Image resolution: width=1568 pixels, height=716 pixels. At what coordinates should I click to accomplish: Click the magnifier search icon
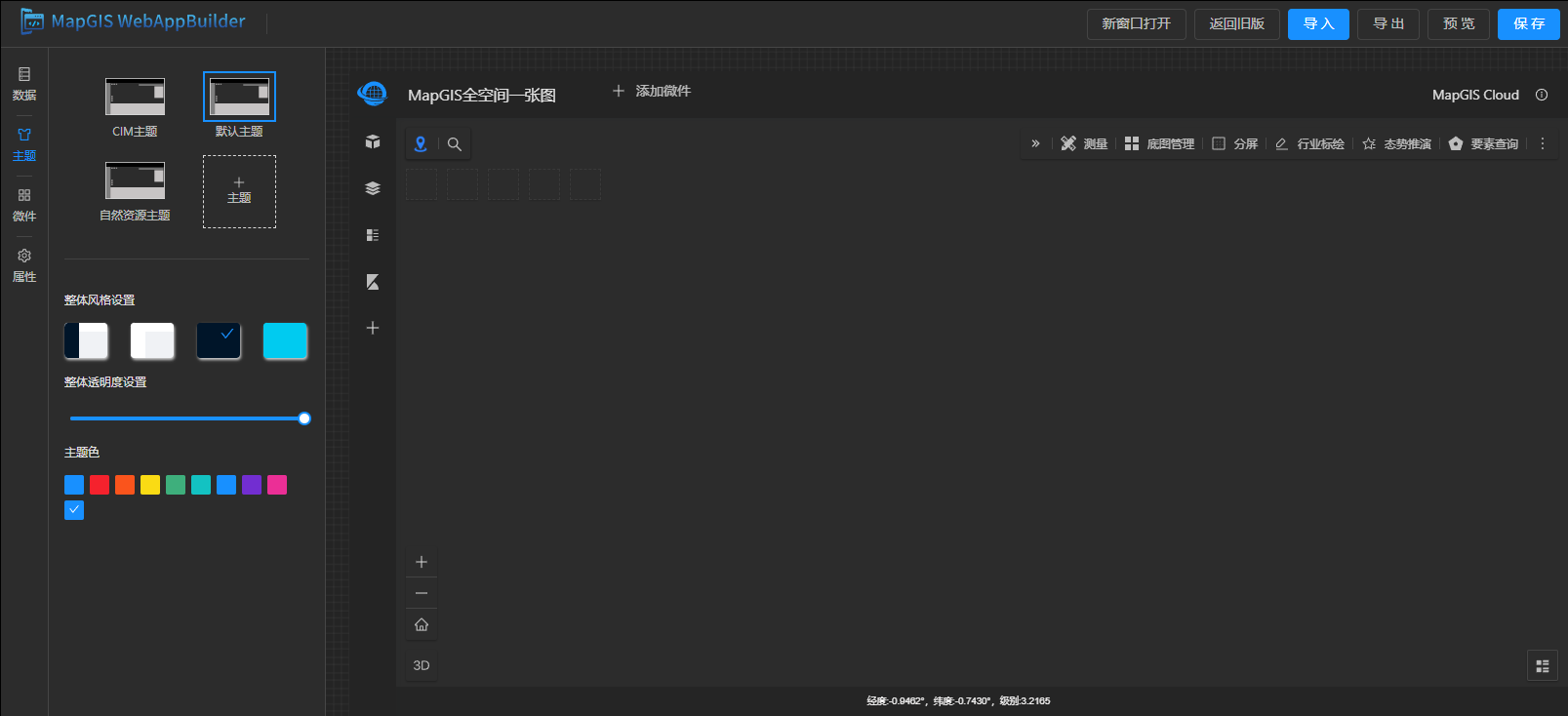(455, 143)
